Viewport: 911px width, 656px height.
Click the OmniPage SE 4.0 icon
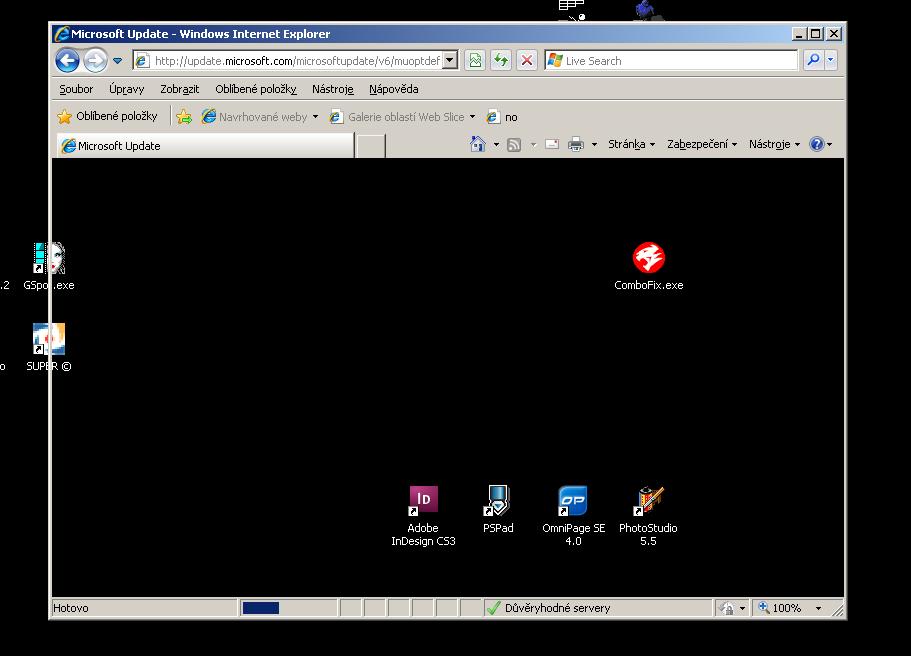click(x=573, y=500)
